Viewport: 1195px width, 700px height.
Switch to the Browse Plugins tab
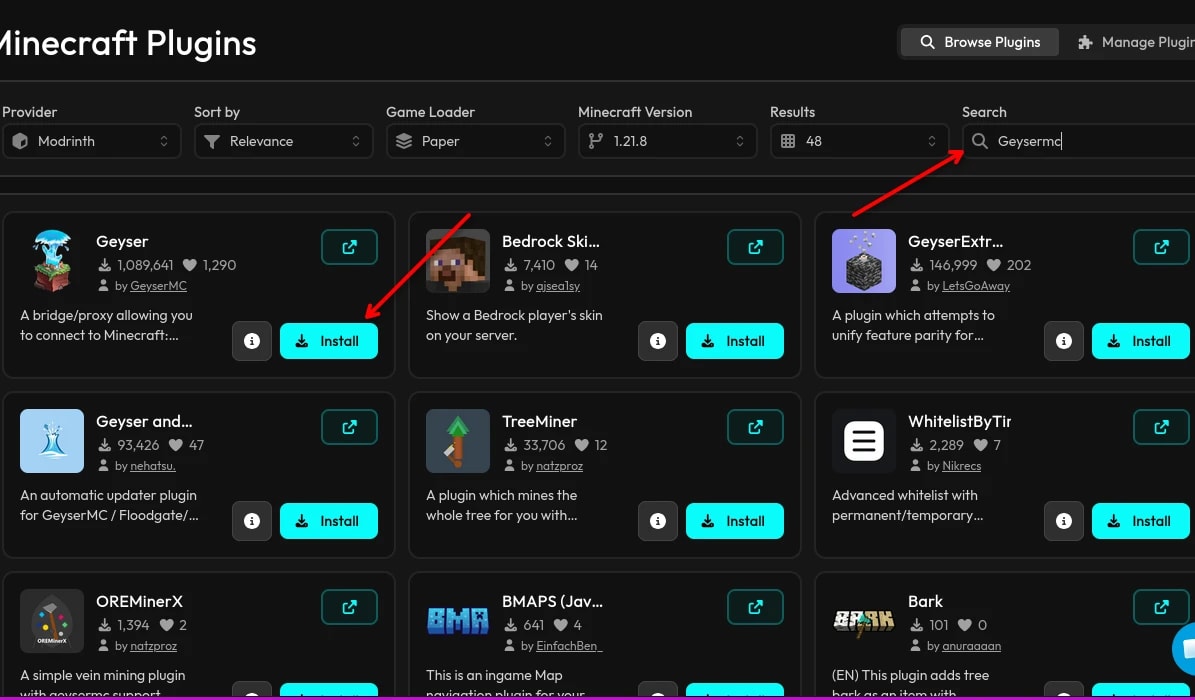[x=979, y=42]
